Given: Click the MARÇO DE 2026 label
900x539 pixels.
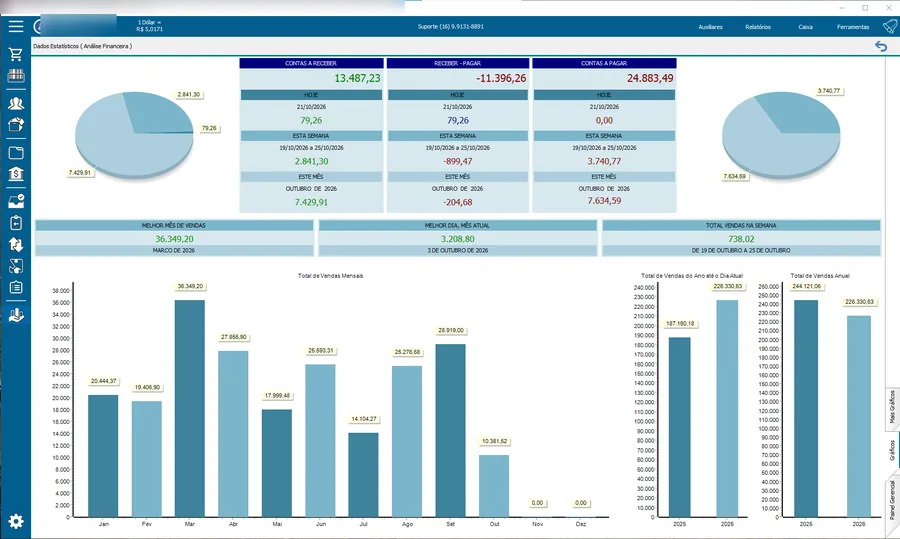Looking at the screenshot, I should pyautogui.click(x=174, y=251).
